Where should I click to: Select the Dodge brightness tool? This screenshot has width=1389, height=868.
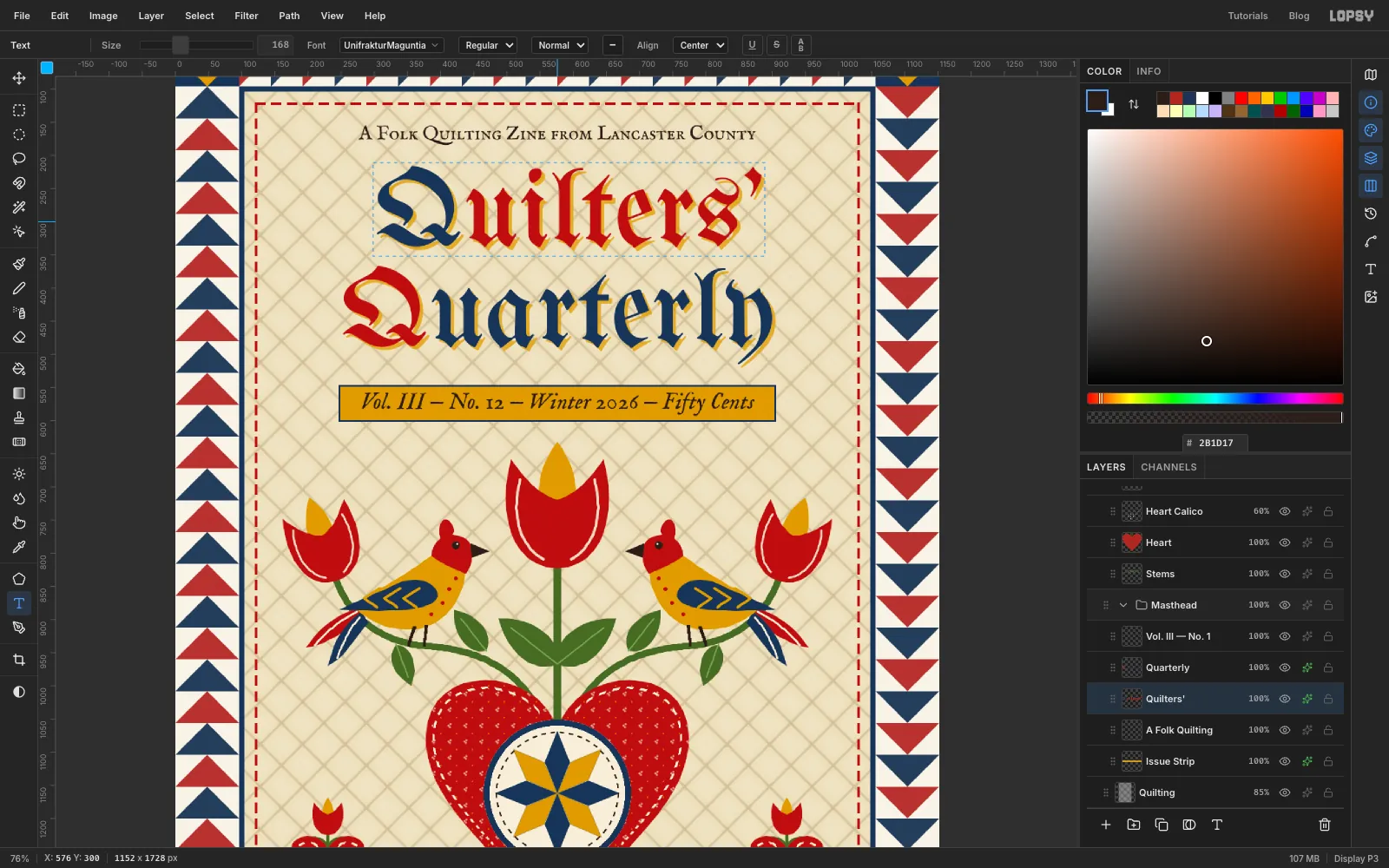point(19,474)
